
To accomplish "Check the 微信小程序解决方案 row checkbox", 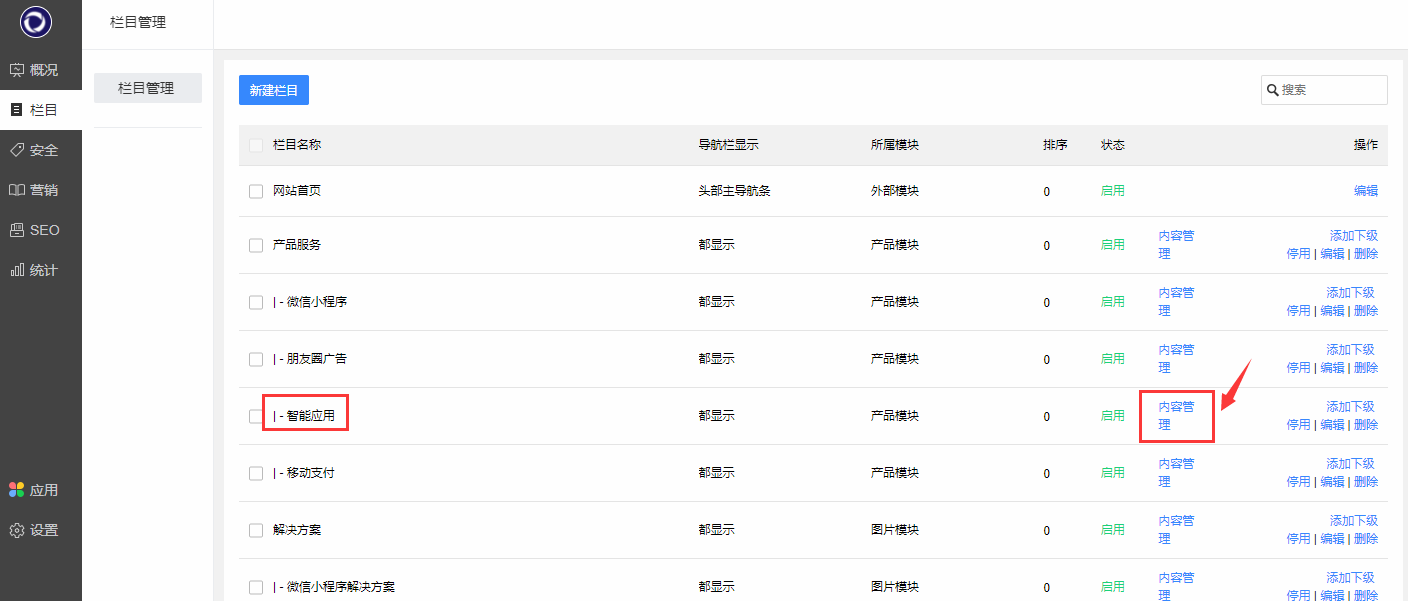I will [x=256, y=587].
